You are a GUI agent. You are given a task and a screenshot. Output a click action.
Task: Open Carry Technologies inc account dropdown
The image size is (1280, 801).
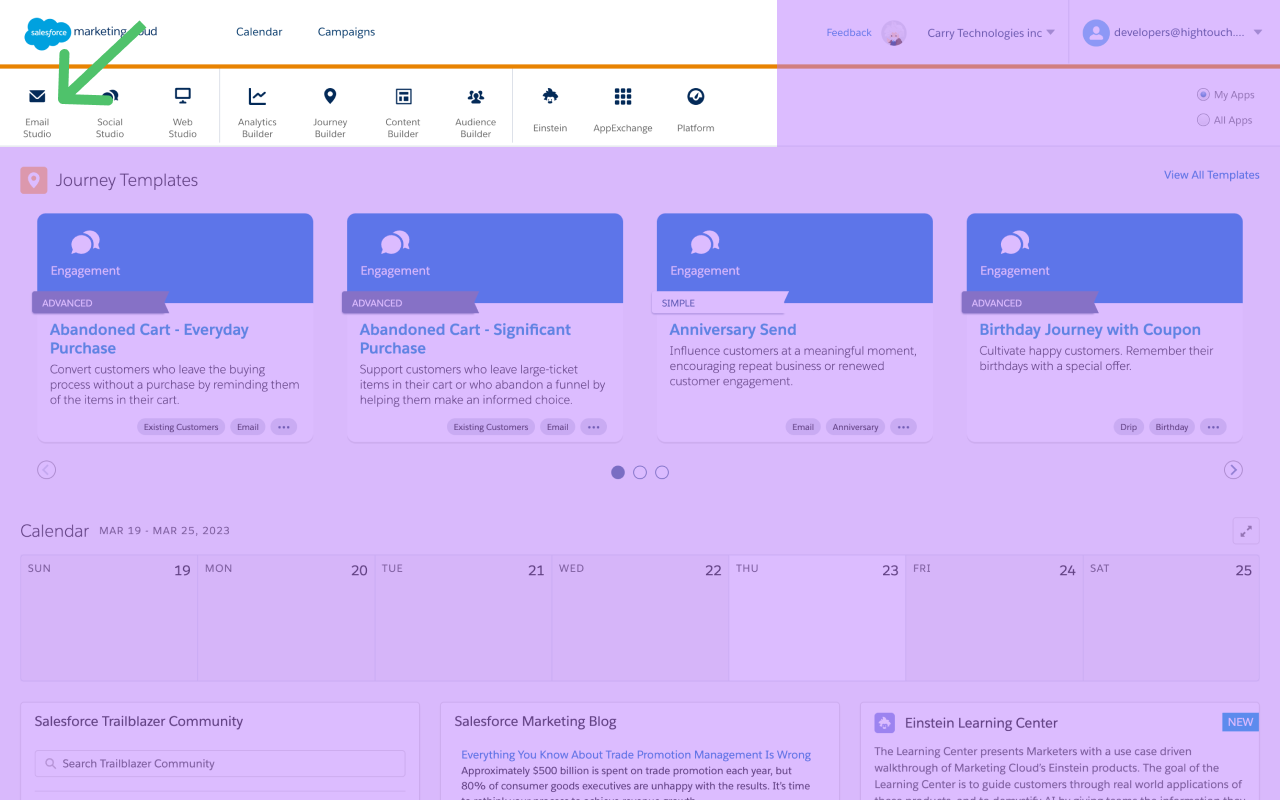[x=991, y=33]
